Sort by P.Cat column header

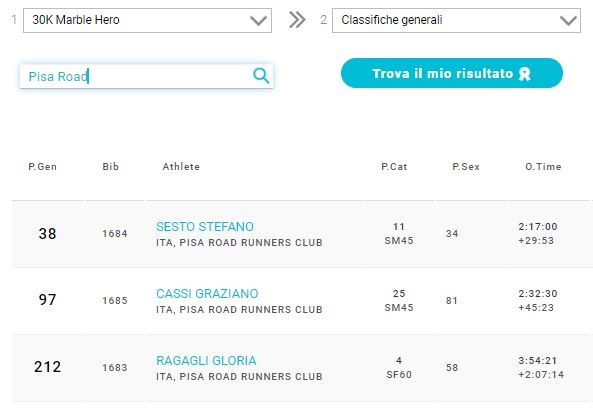pos(394,167)
